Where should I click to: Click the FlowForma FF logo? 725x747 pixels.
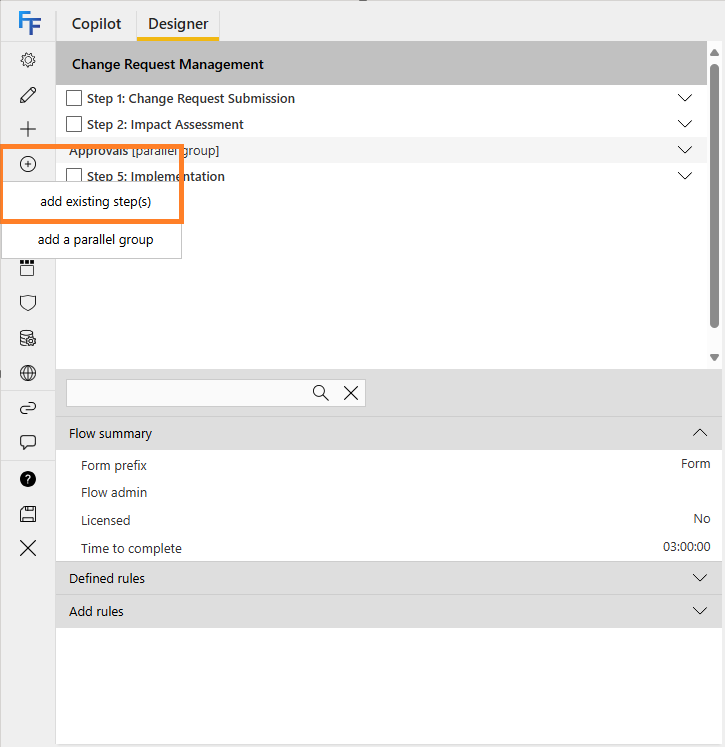click(29, 23)
